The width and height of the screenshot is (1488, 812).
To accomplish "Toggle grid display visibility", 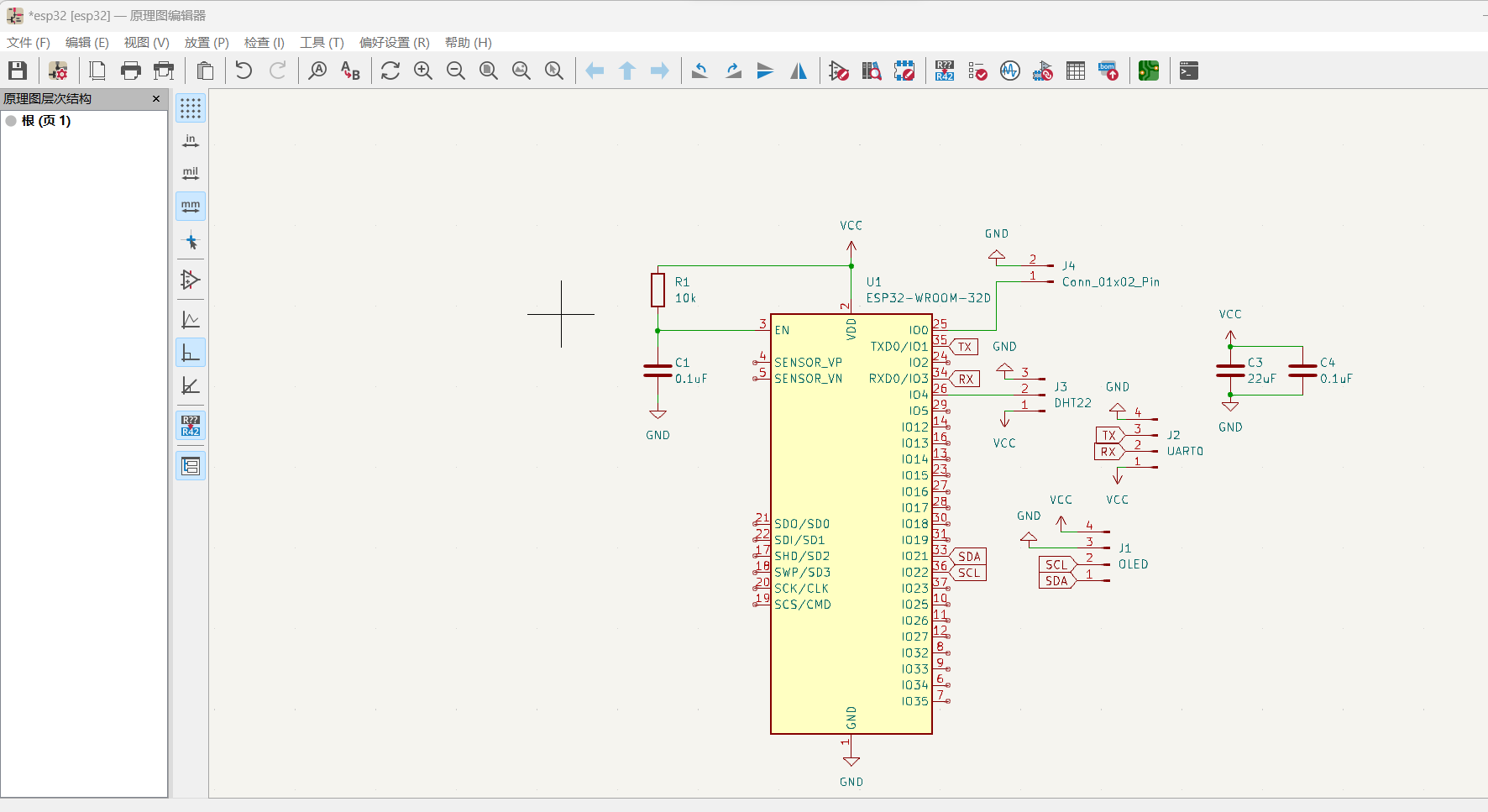I will [191, 107].
